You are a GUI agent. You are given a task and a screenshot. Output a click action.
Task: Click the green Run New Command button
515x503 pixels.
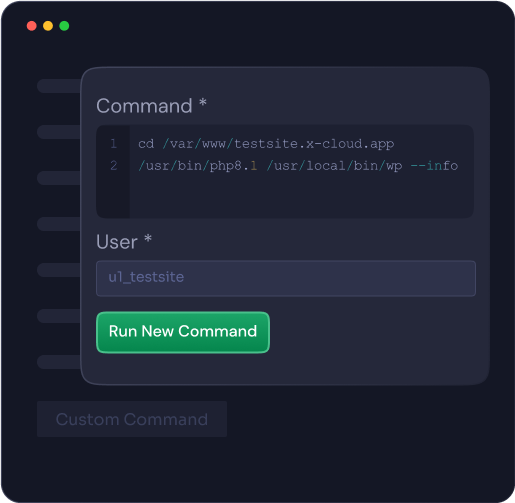(183, 332)
